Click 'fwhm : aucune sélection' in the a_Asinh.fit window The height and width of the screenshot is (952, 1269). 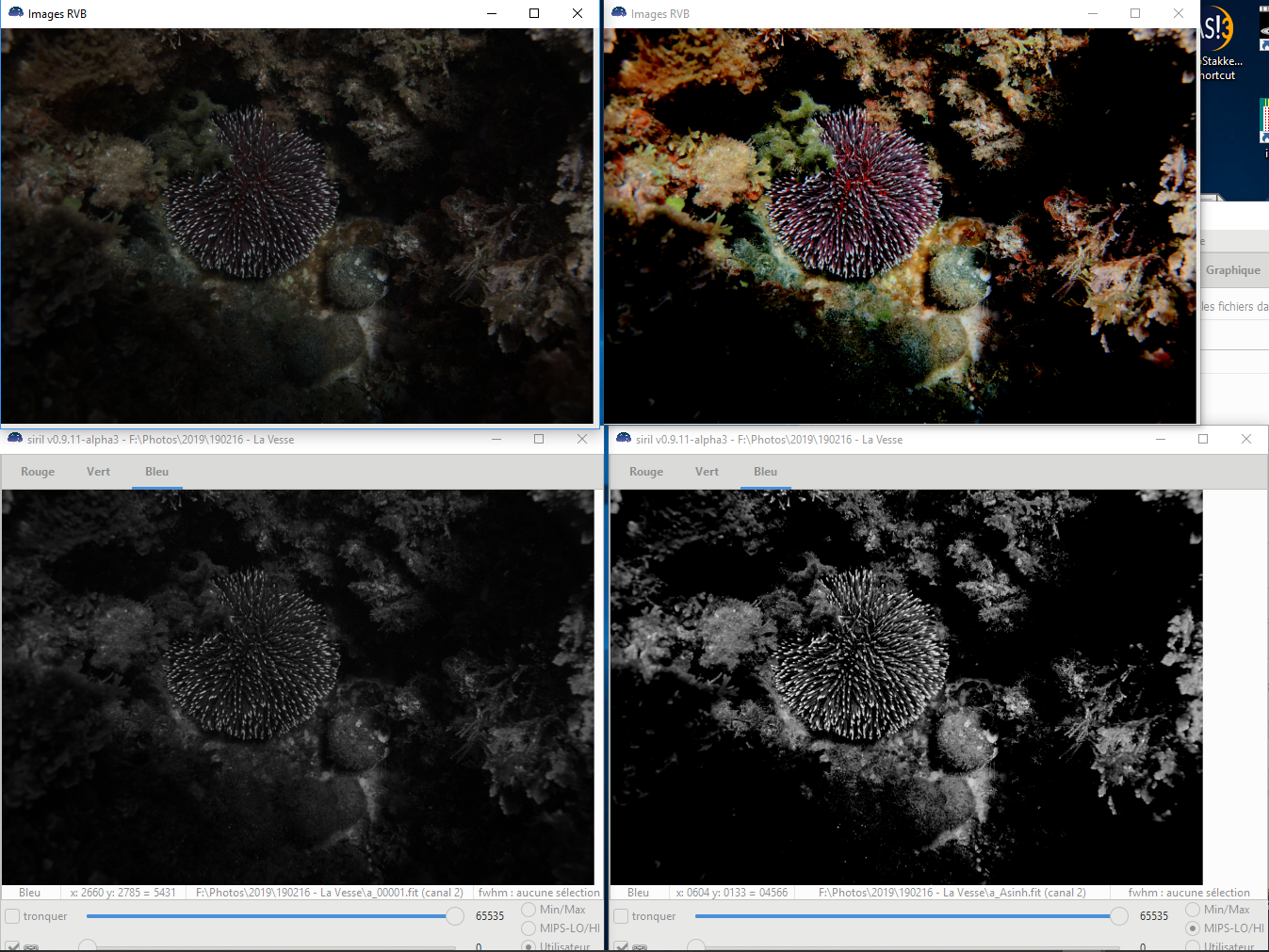click(1189, 893)
